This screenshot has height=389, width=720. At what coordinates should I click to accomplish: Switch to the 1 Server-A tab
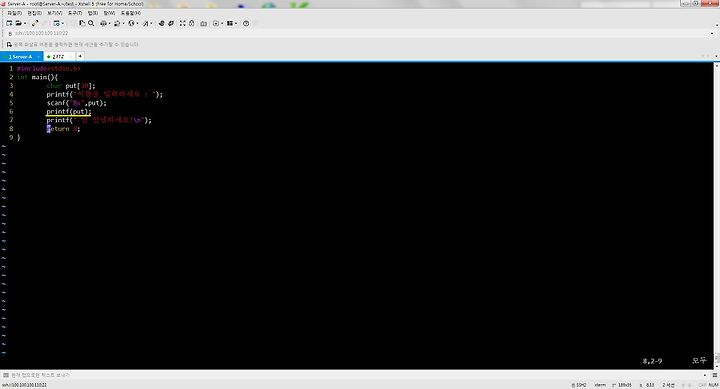coord(21,56)
